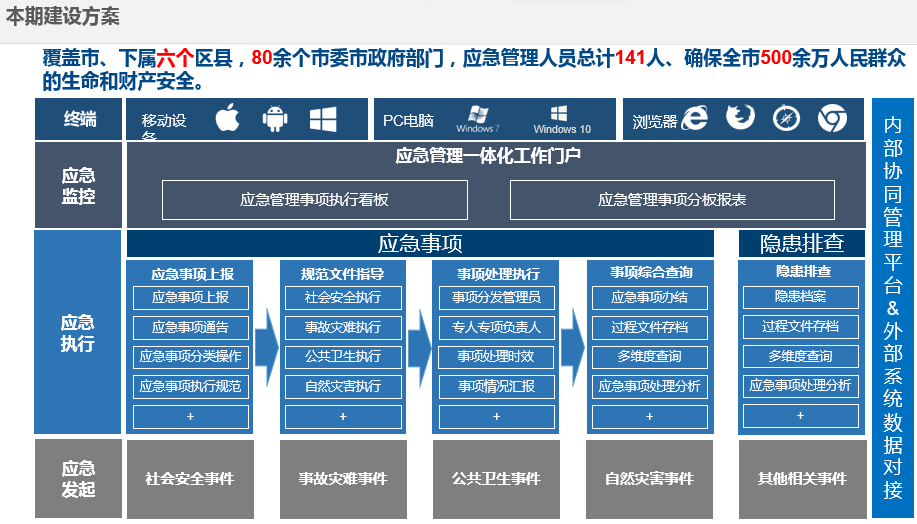Click the 事故灾难执行 box
The image size is (917, 524).
(343, 328)
